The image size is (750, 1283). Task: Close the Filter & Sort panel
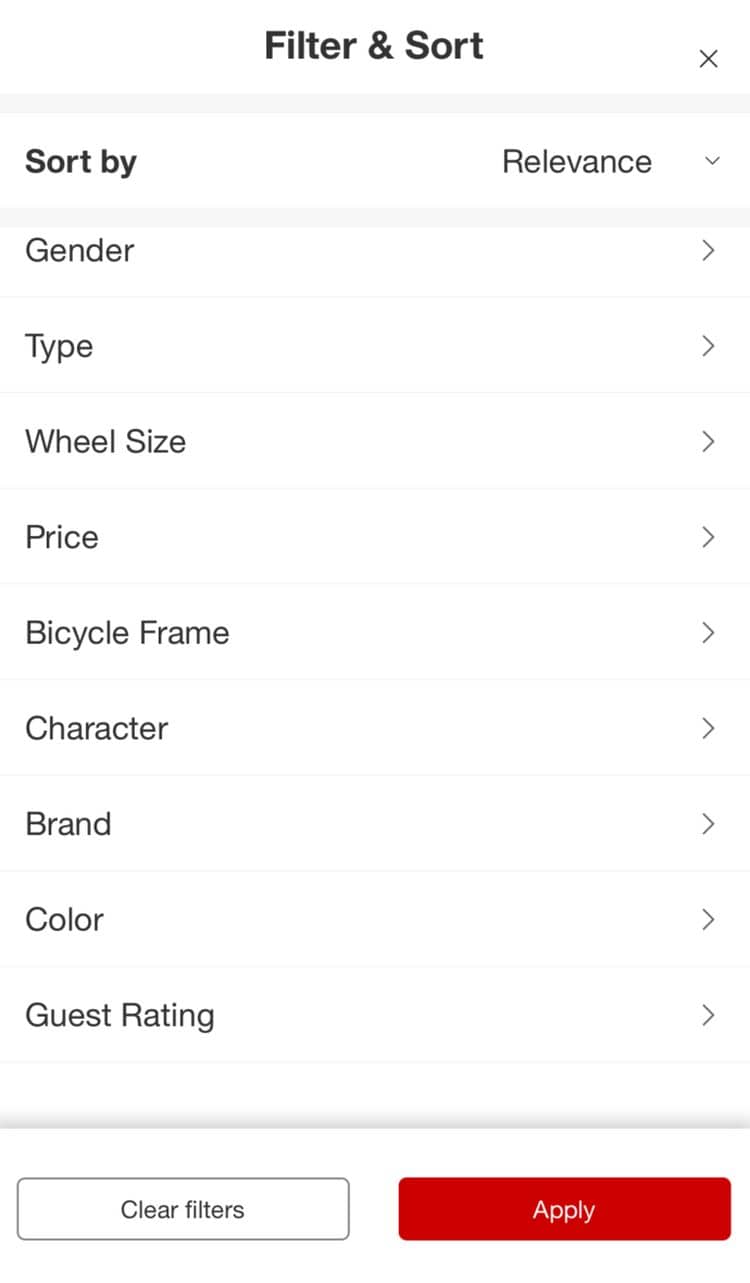pos(708,59)
